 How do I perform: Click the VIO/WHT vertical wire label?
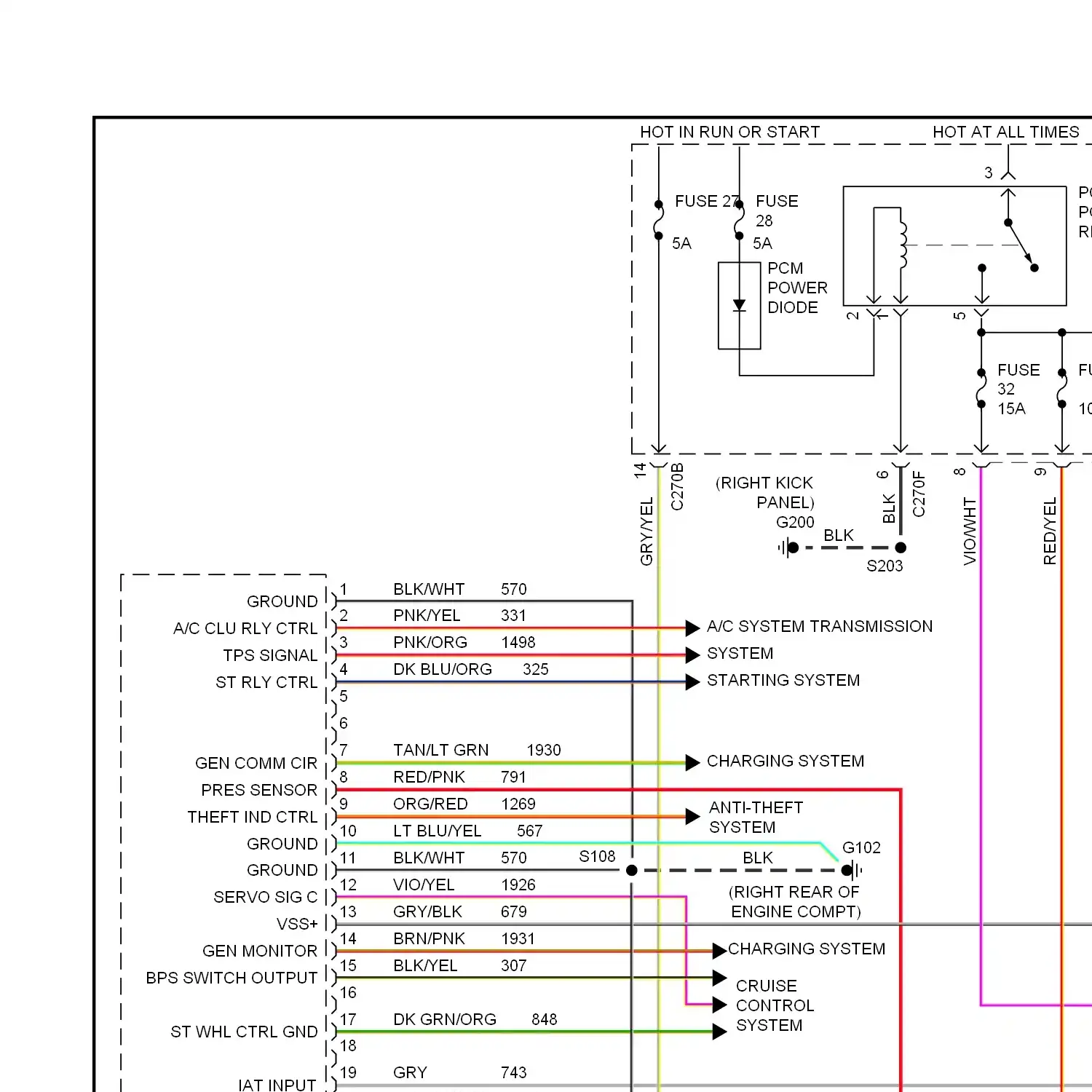click(970, 531)
